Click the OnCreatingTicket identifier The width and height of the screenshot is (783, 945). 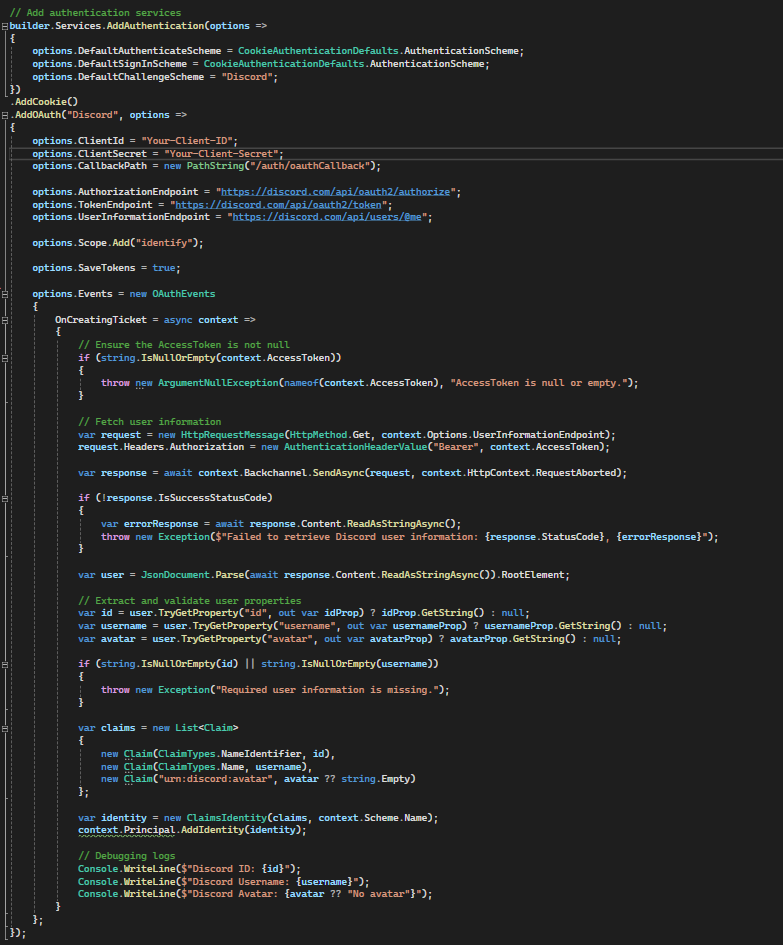[101, 320]
